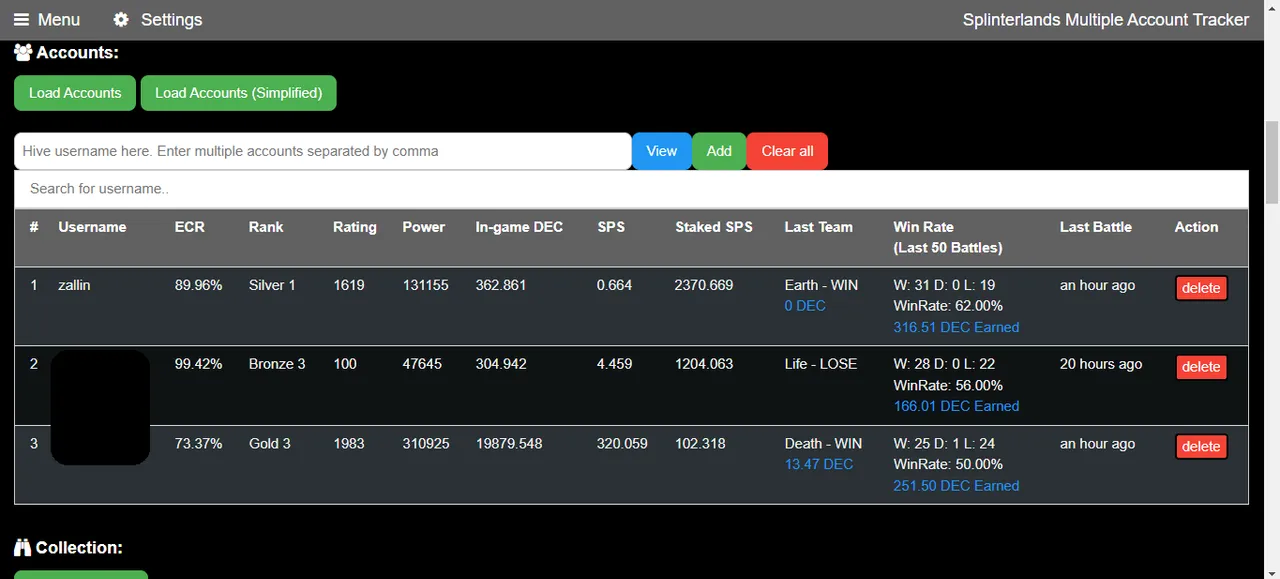Click the red Clear all button
This screenshot has width=1280, height=579.
(787, 151)
